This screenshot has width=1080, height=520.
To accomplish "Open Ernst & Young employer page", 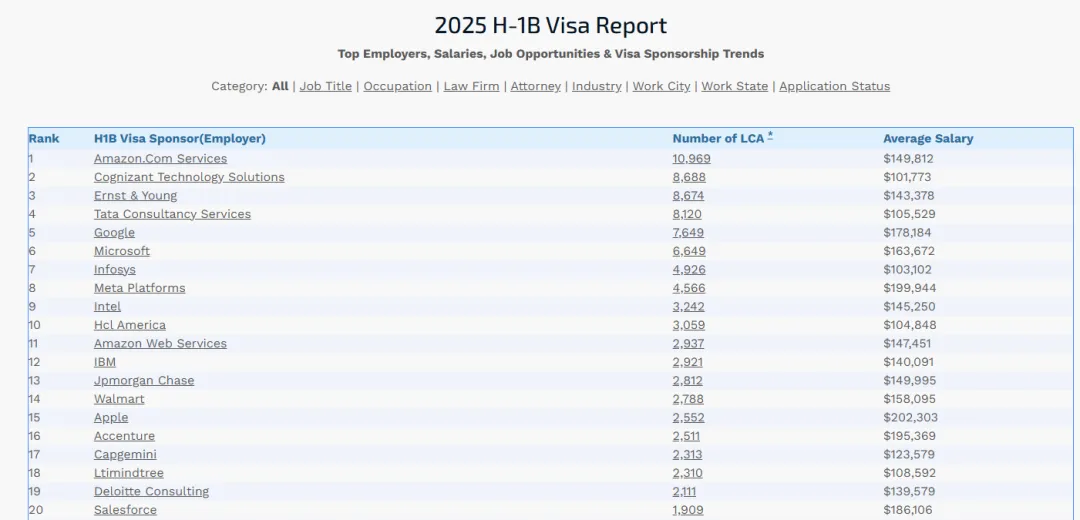I will (x=136, y=196).
